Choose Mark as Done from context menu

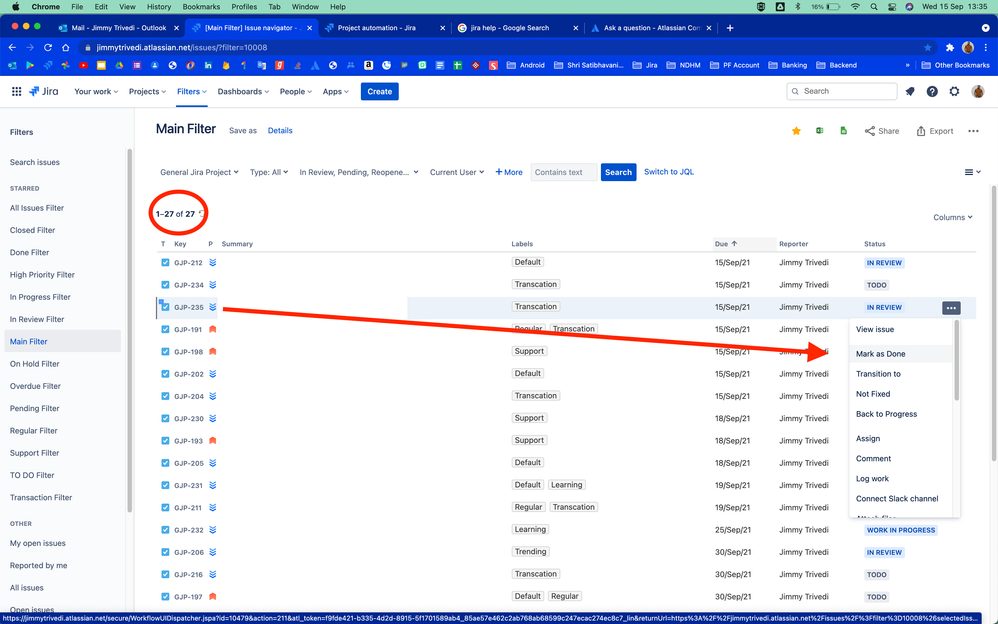(881, 353)
